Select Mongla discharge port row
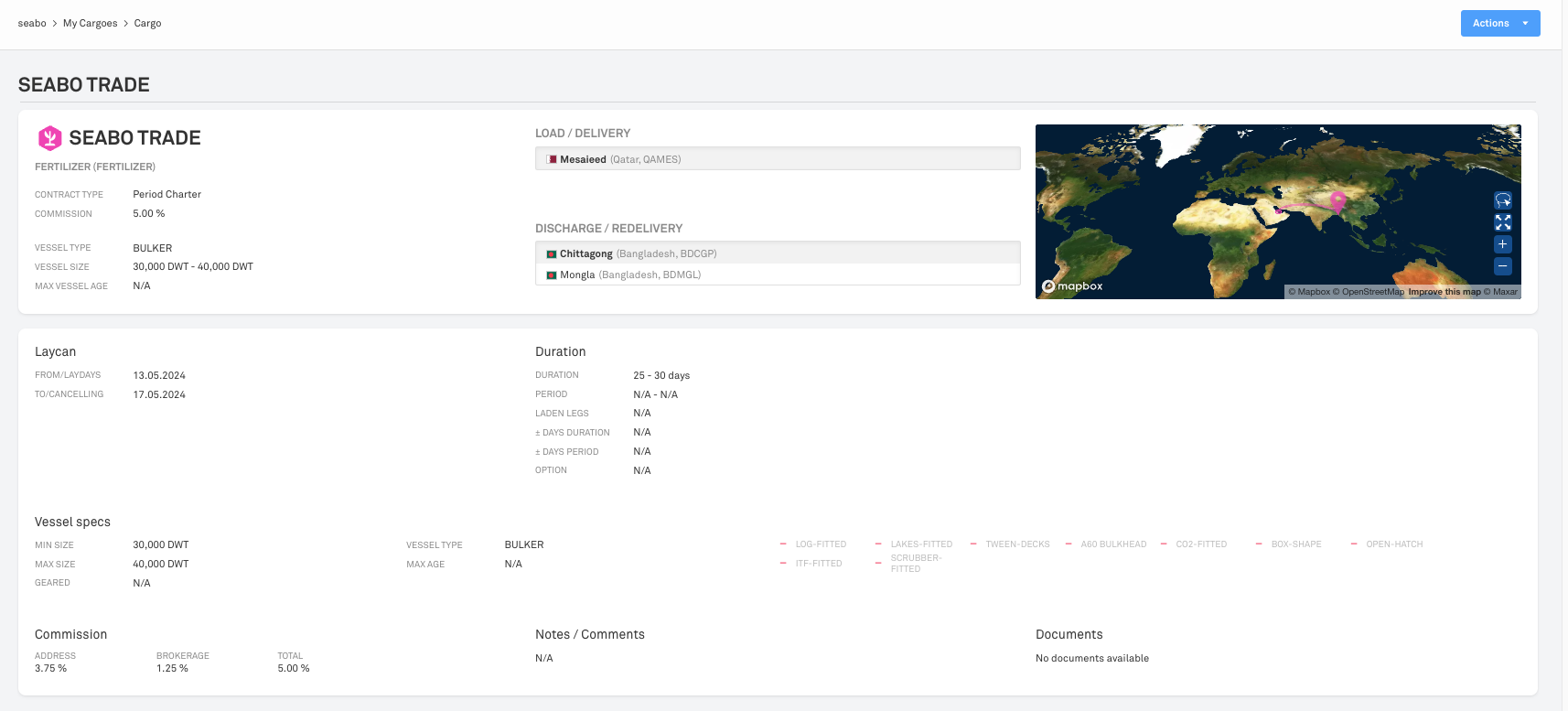The width and height of the screenshot is (1568, 711). tap(777, 275)
